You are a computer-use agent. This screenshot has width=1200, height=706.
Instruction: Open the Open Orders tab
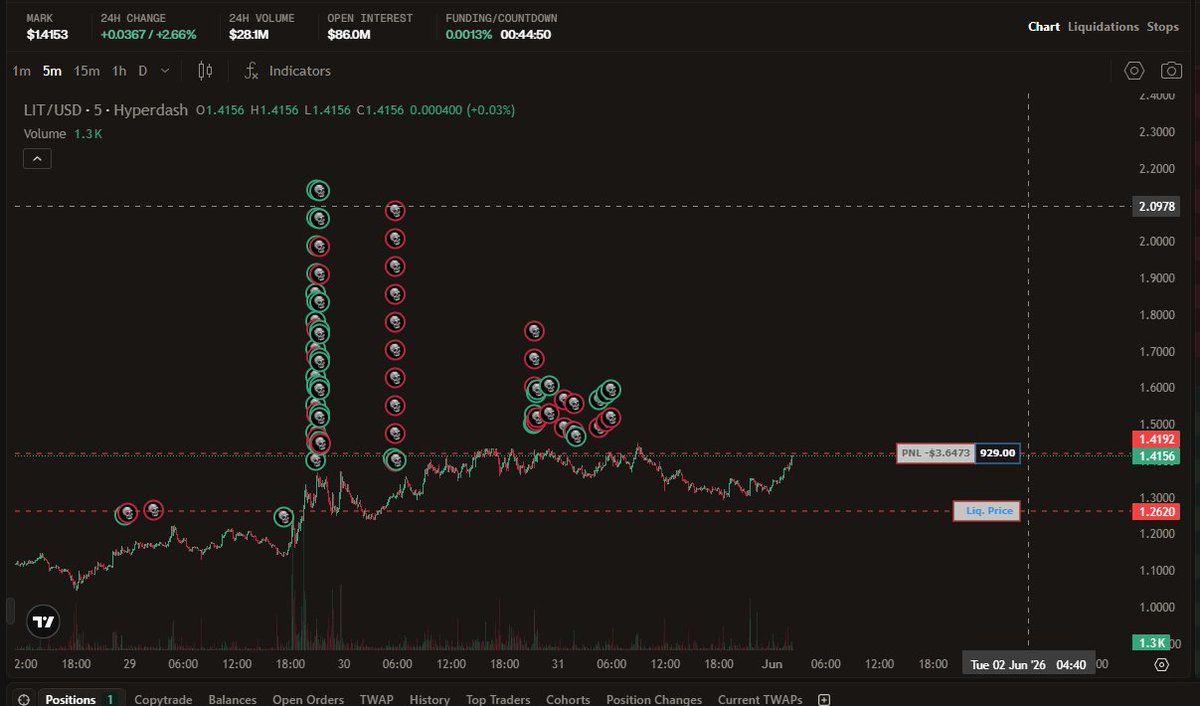tap(308, 700)
